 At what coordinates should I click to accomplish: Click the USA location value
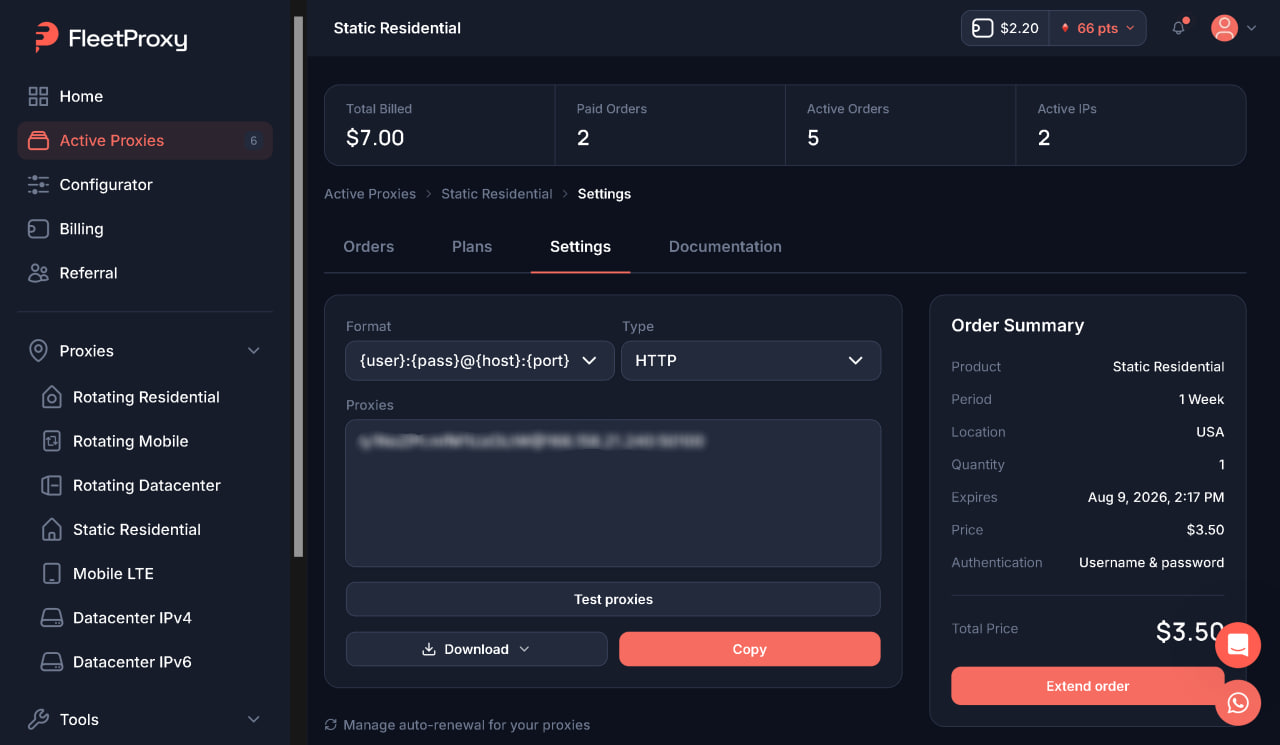(x=1210, y=432)
